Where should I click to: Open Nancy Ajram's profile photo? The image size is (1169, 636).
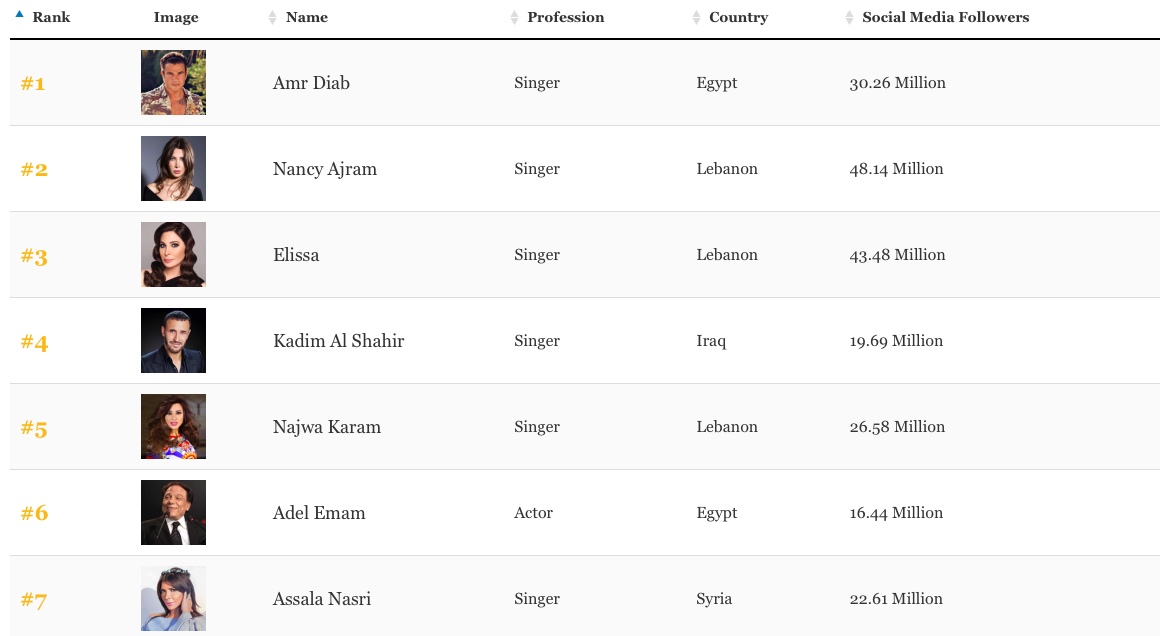tap(173, 169)
